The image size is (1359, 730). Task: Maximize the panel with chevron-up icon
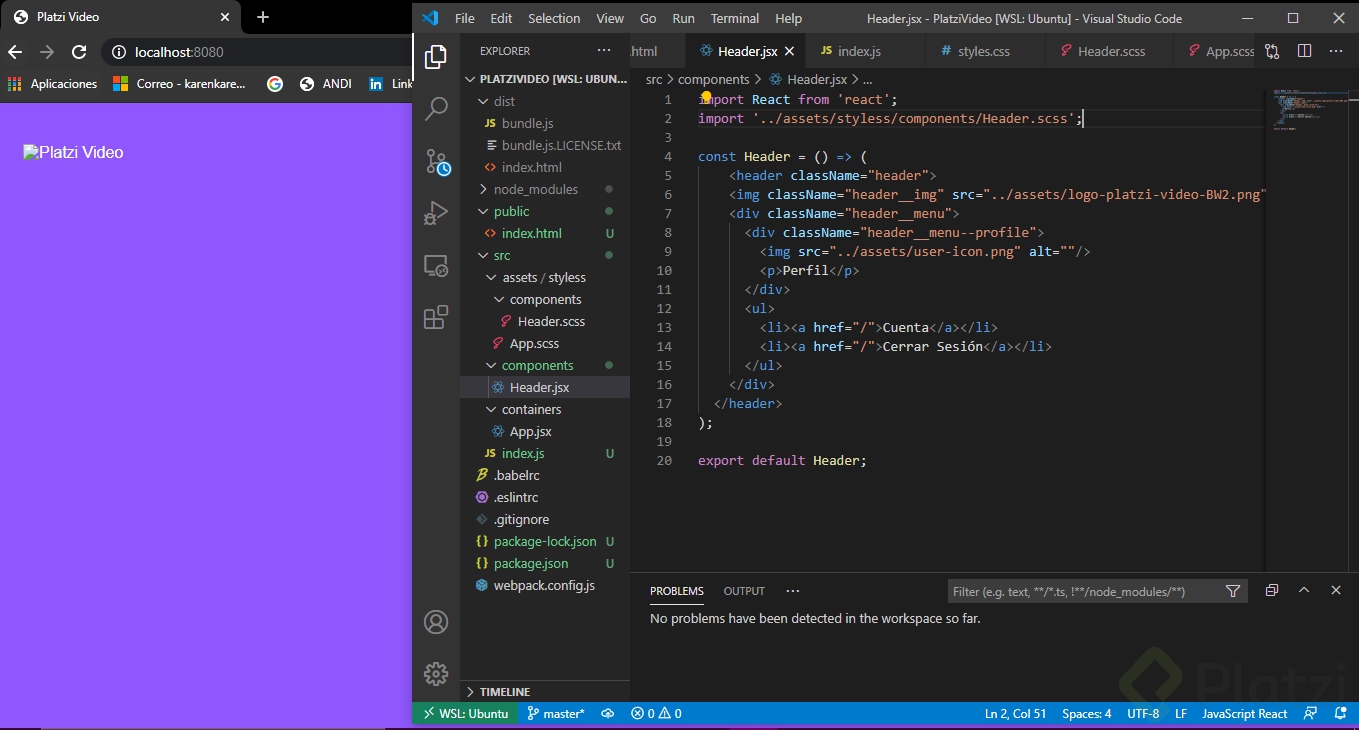click(1304, 591)
